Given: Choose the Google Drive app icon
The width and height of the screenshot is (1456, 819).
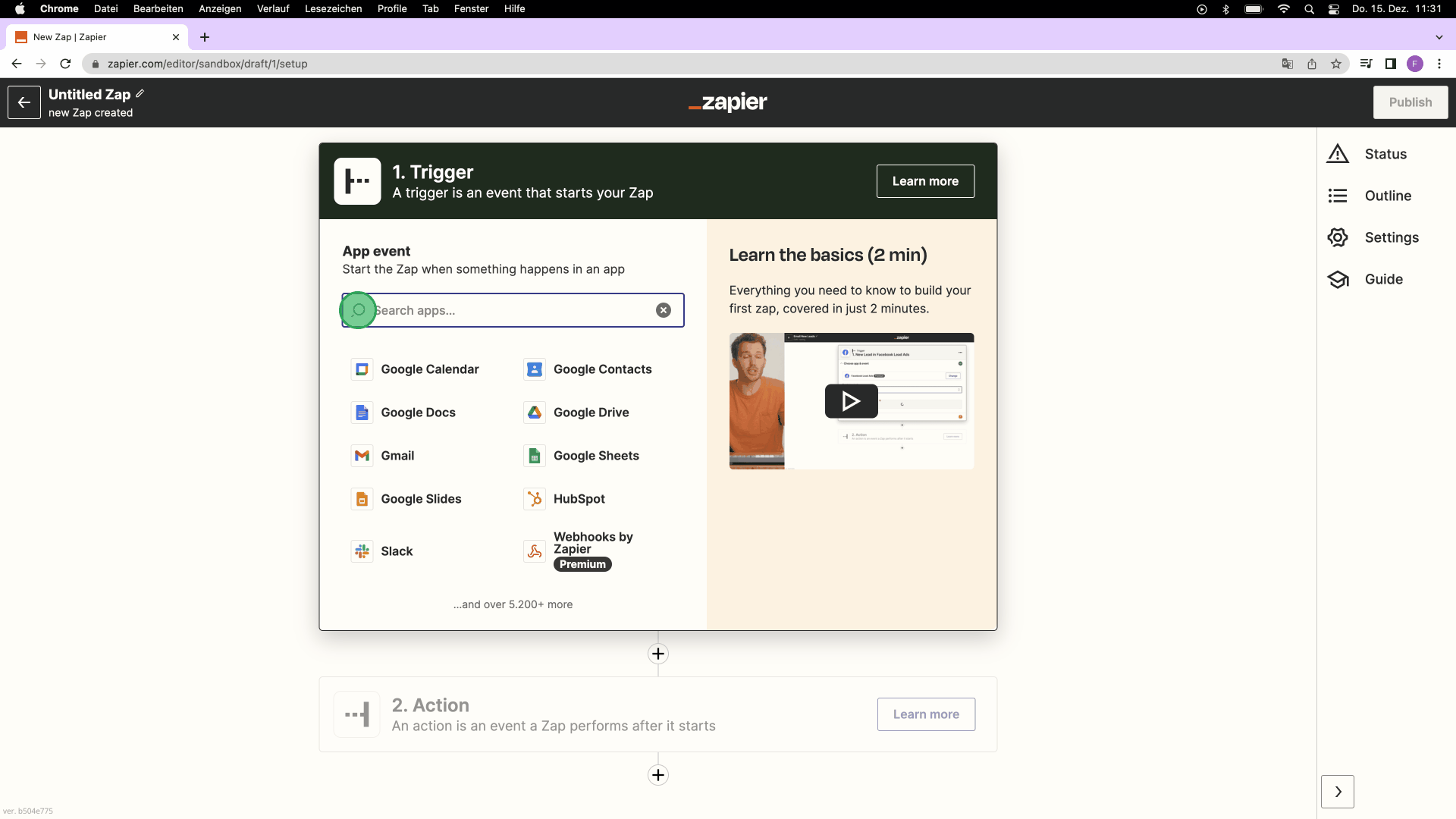Looking at the screenshot, I should (x=535, y=413).
